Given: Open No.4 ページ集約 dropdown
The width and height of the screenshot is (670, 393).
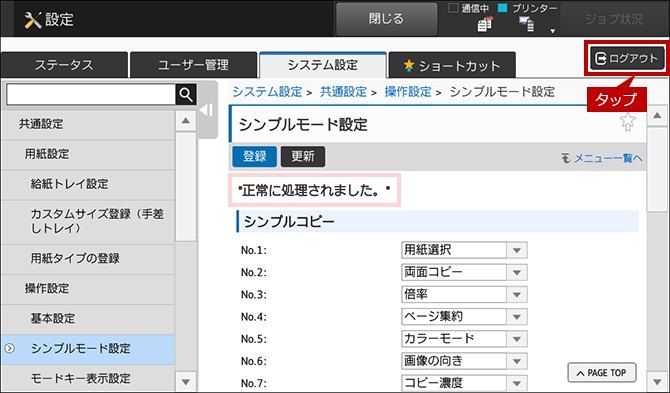Looking at the screenshot, I should coord(464,317).
